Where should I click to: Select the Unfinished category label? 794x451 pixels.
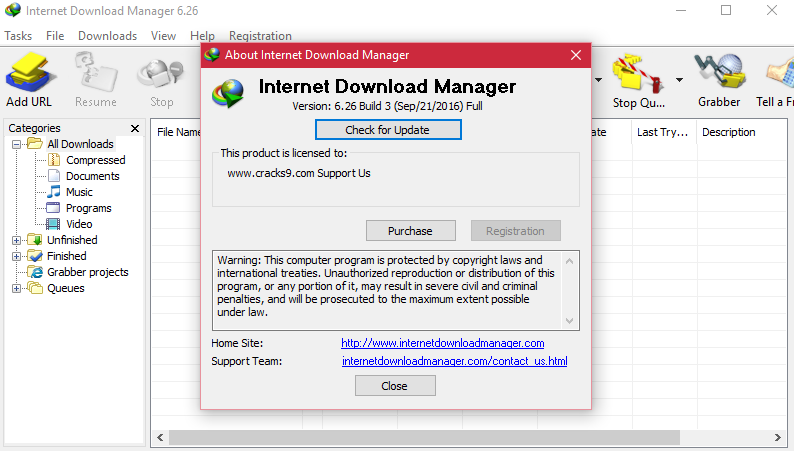coord(72,240)
